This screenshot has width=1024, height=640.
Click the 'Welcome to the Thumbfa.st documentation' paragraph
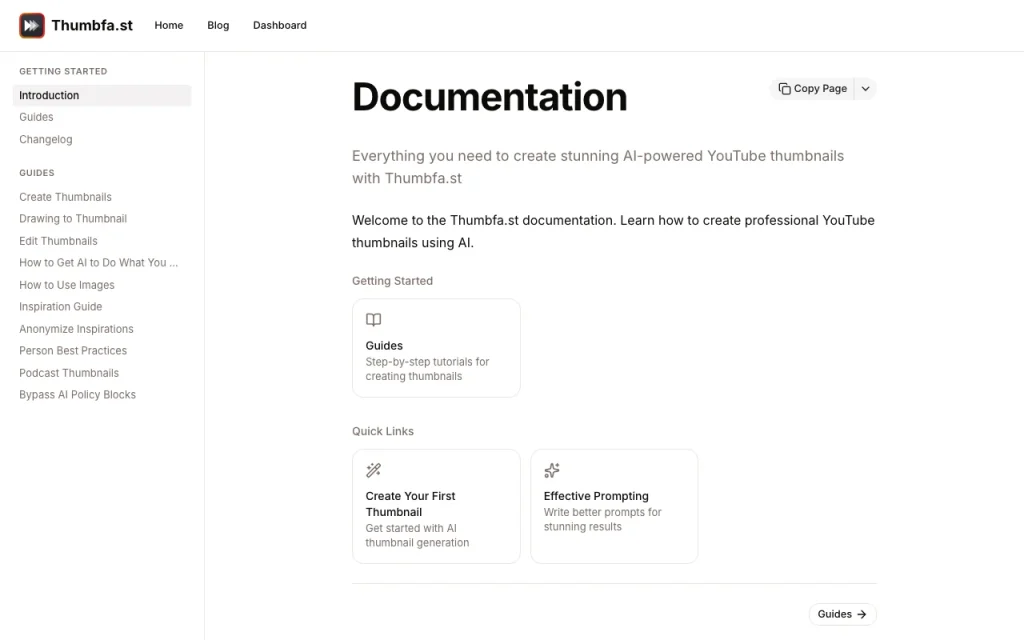613,231
